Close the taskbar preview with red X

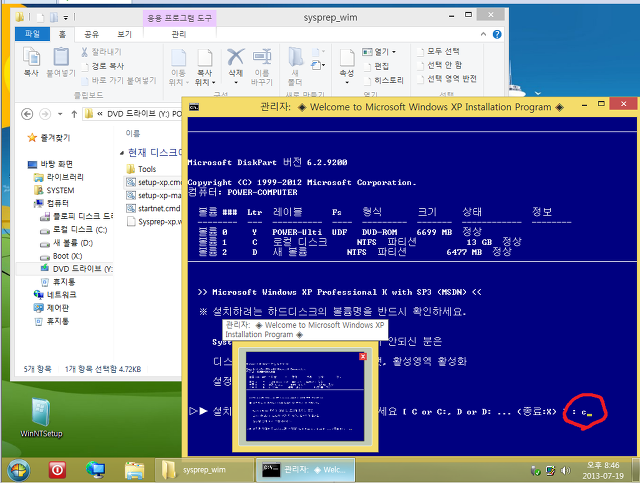tap(362, 356)
